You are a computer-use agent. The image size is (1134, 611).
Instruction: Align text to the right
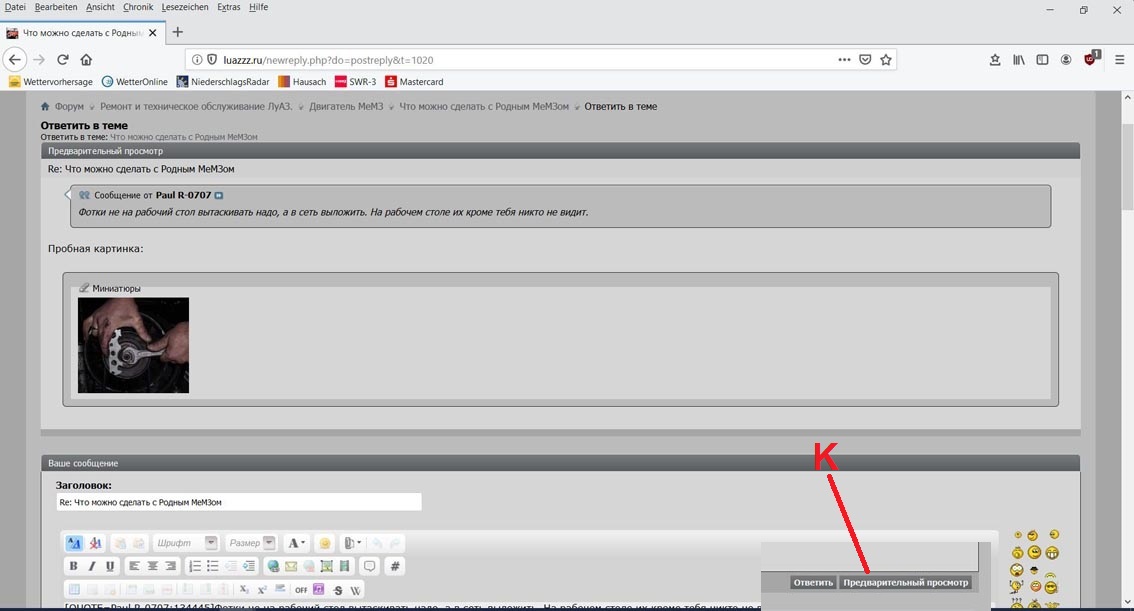point(171,566)
